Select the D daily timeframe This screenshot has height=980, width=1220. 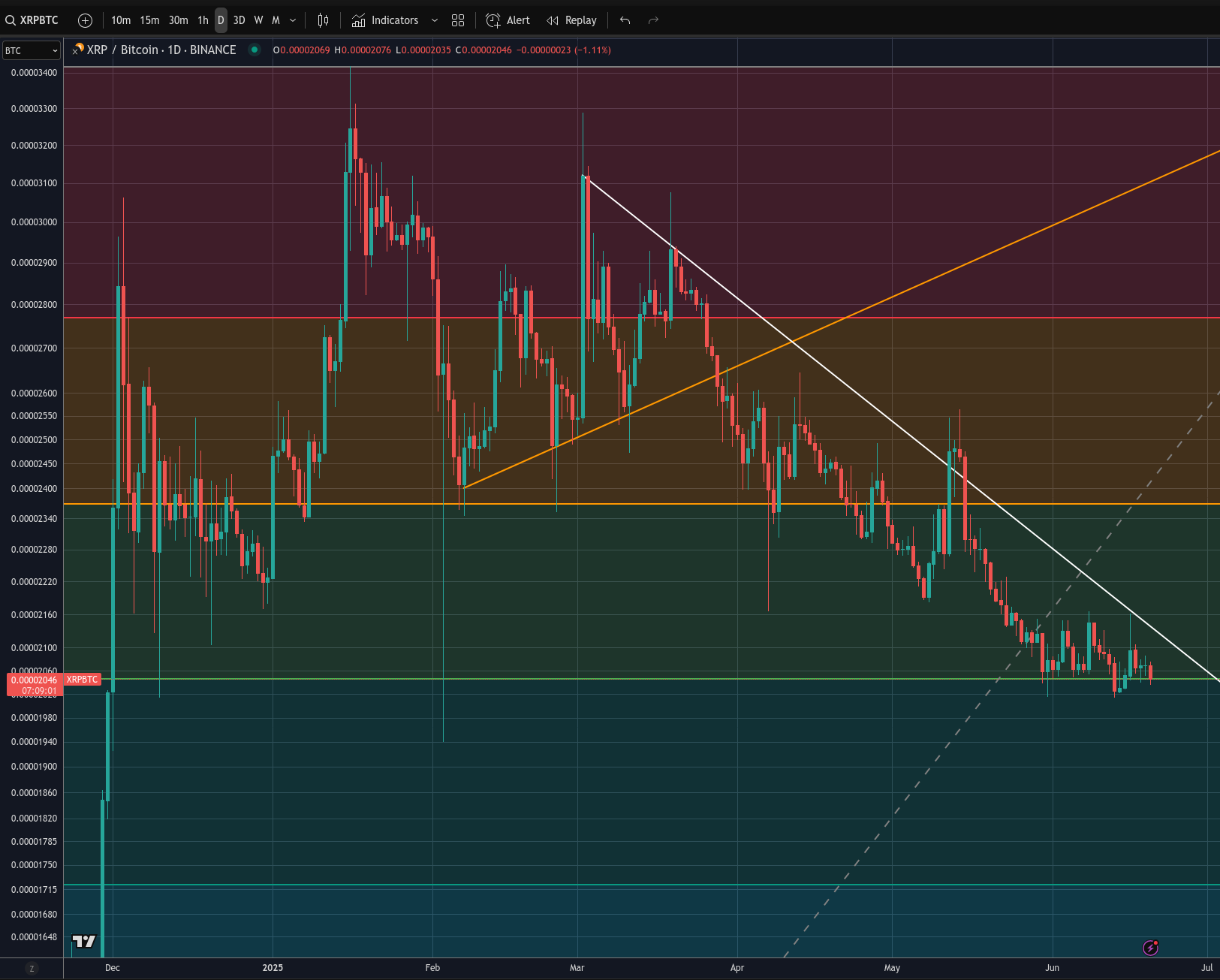221,20
